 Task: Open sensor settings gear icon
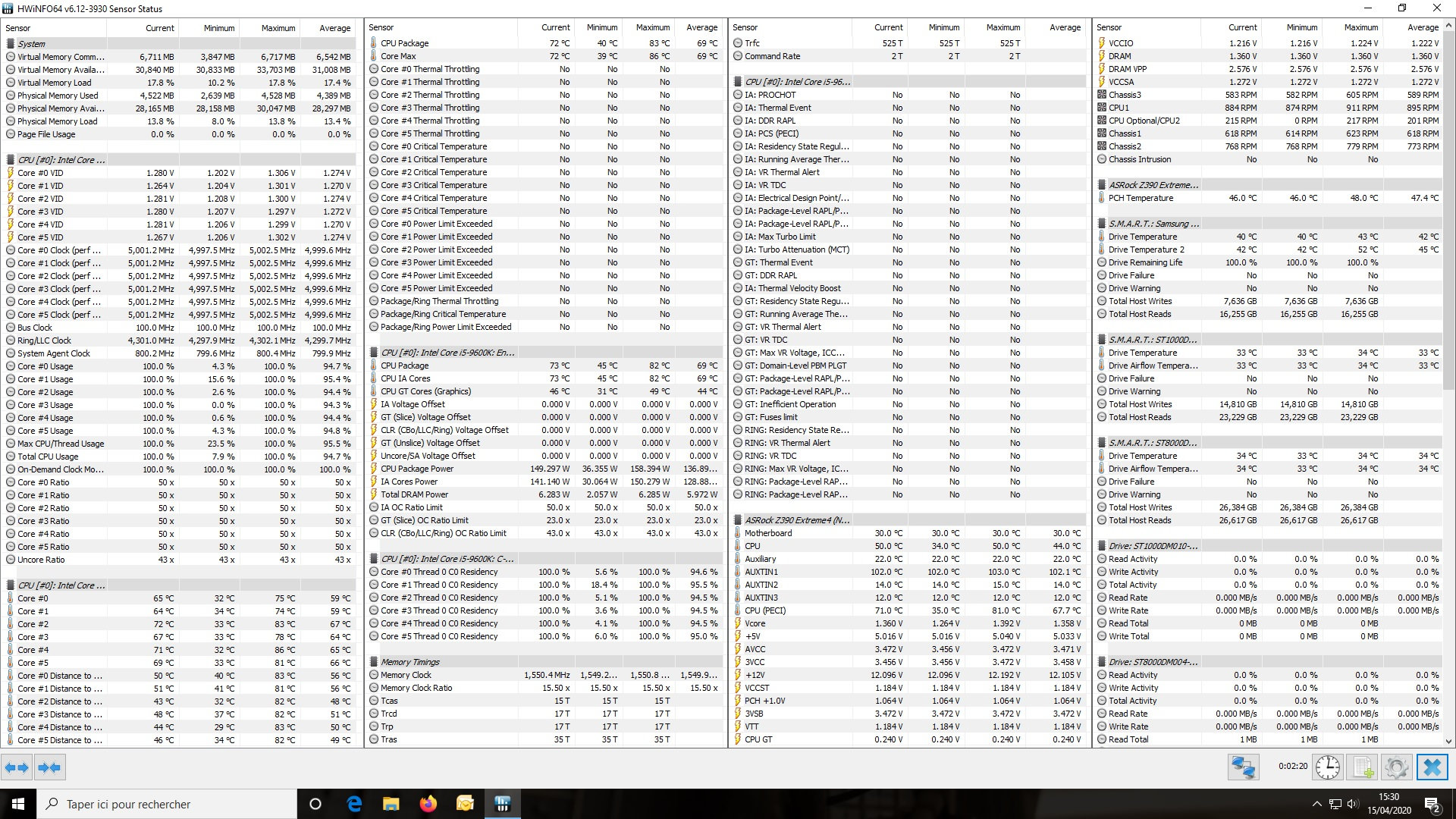[x=1396, y=767]
